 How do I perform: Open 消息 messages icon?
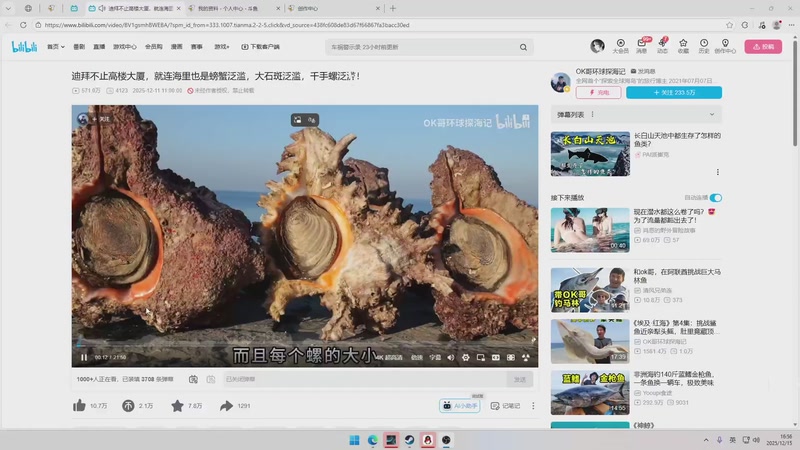coord(641,46)
